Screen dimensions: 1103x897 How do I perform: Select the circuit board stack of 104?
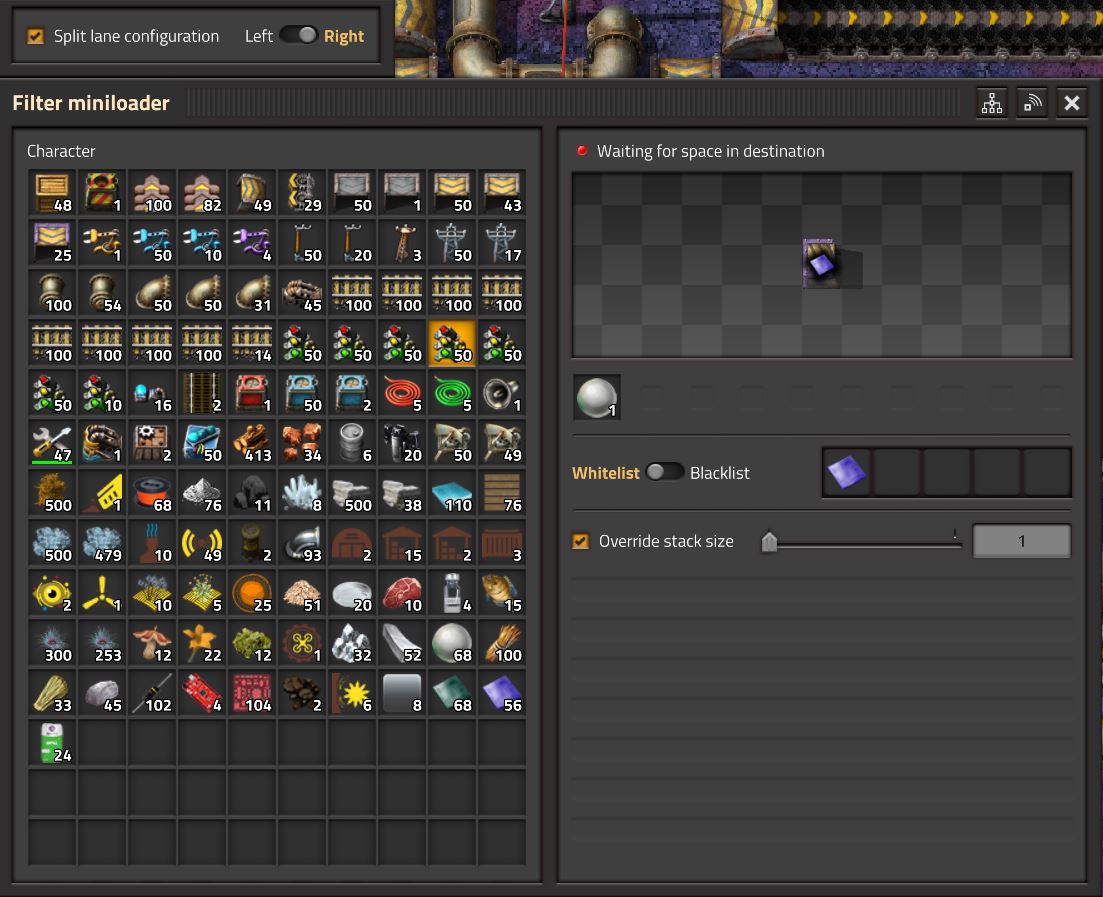(252, 692)
